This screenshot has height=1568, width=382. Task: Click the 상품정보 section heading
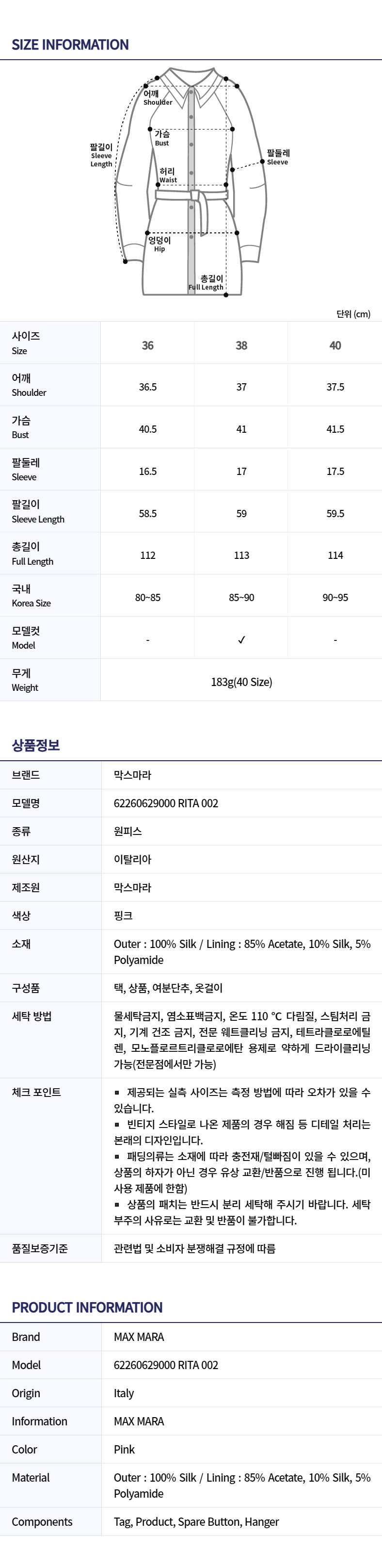click(36, 745)
